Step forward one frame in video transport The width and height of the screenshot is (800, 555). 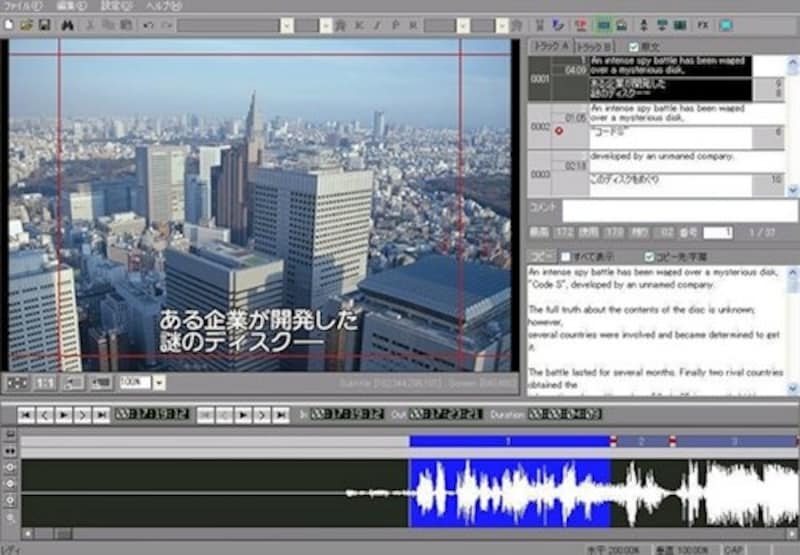coord(82,415)
